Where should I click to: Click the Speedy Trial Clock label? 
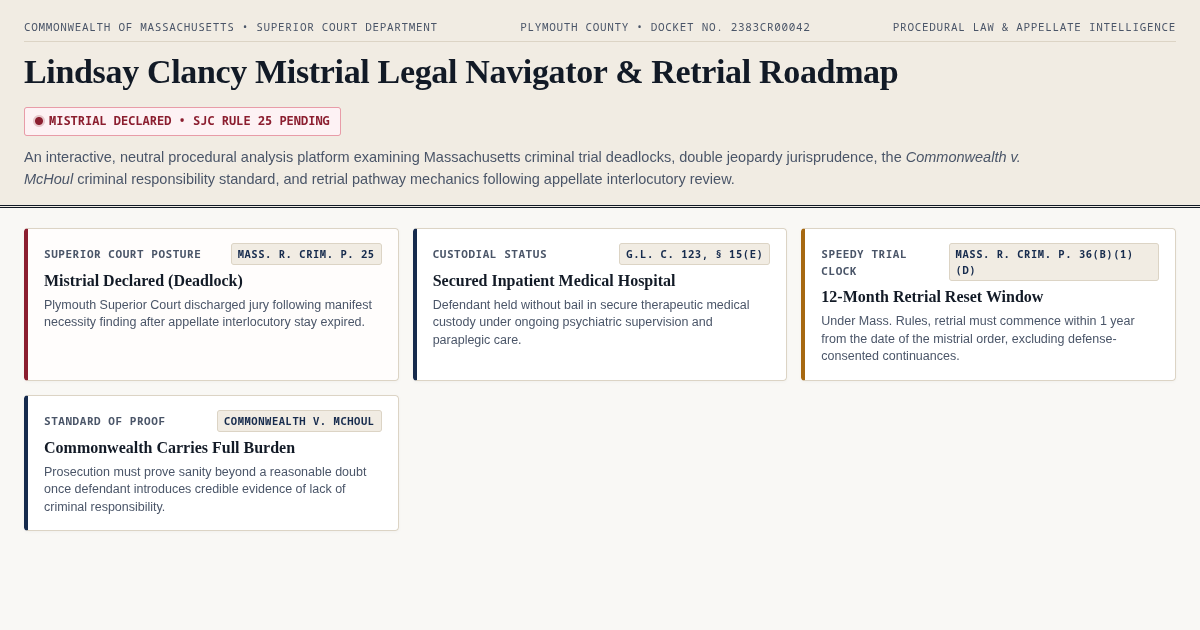[864, 262]
